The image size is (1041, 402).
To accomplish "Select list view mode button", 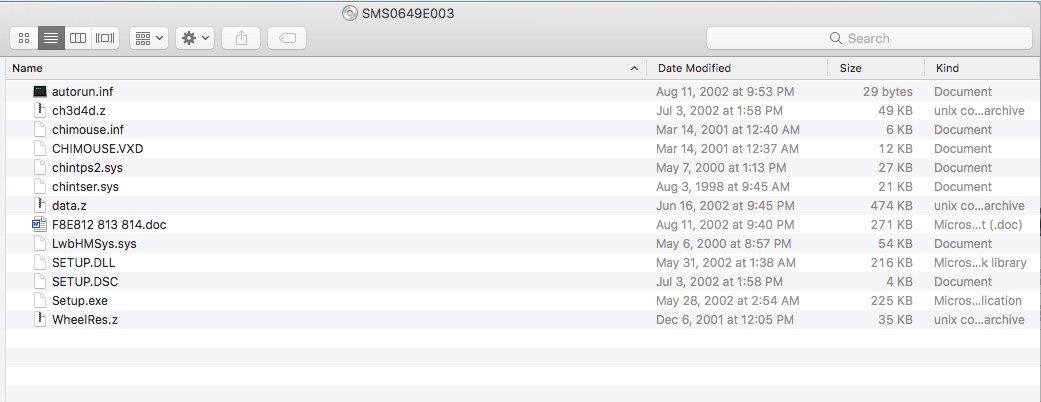I will [x=51, y=38].
